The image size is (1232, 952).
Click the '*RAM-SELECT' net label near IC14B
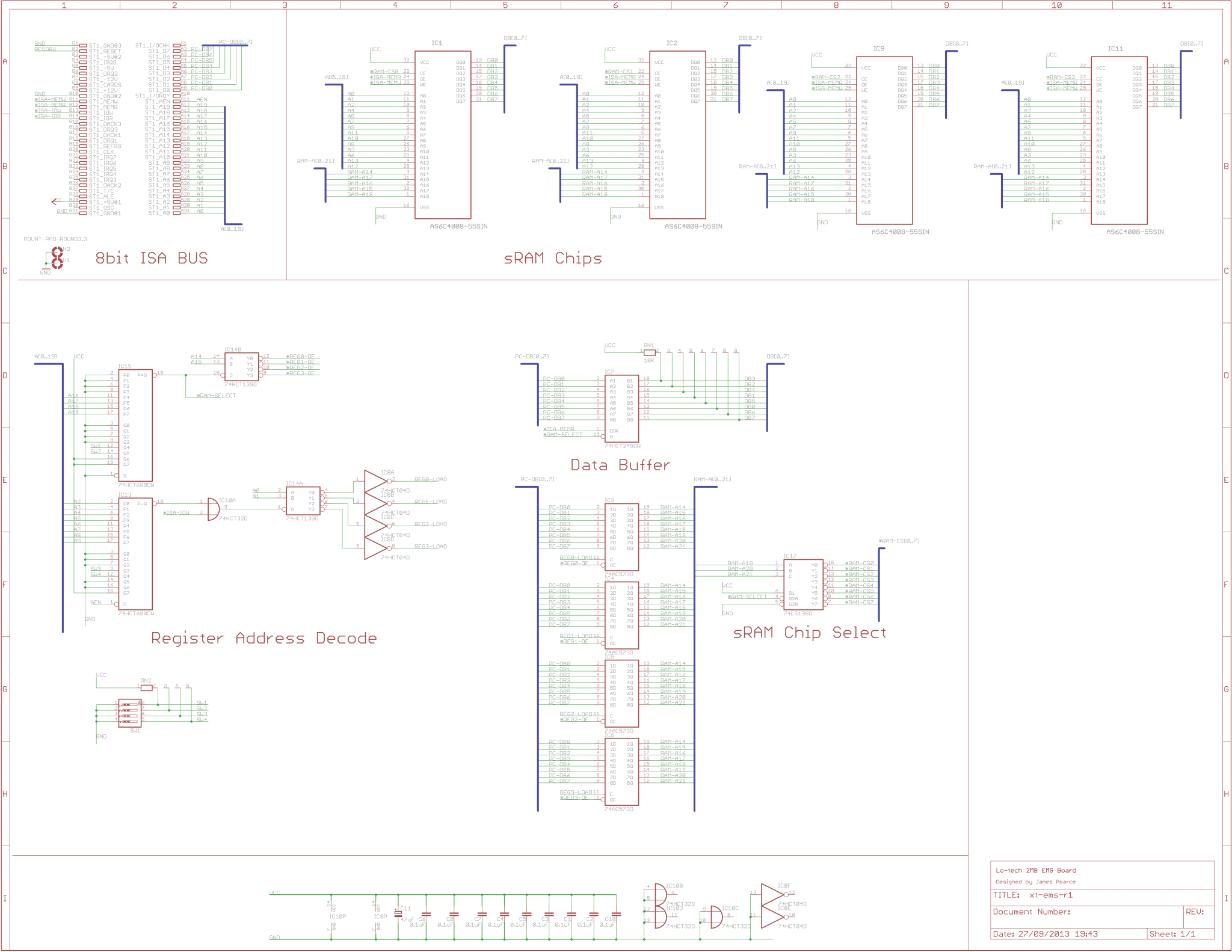(217, 395)
